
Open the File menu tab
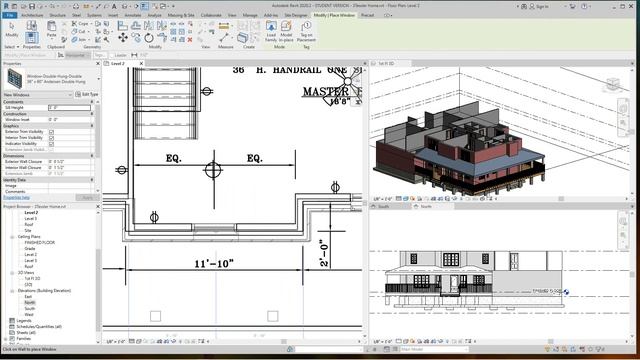9,15
